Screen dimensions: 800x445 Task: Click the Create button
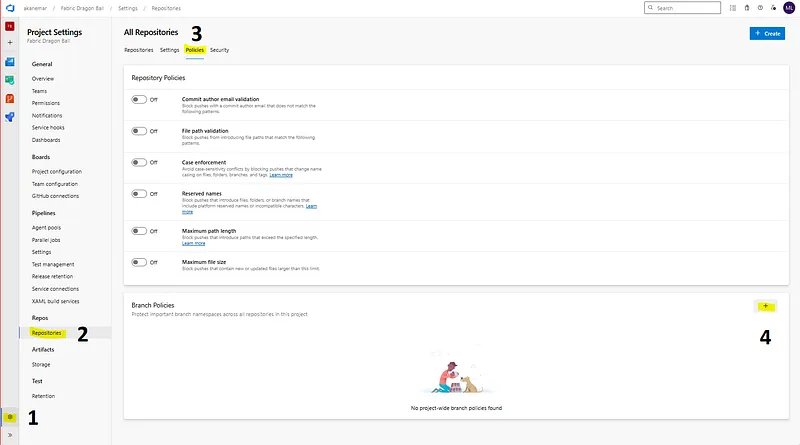767,33
